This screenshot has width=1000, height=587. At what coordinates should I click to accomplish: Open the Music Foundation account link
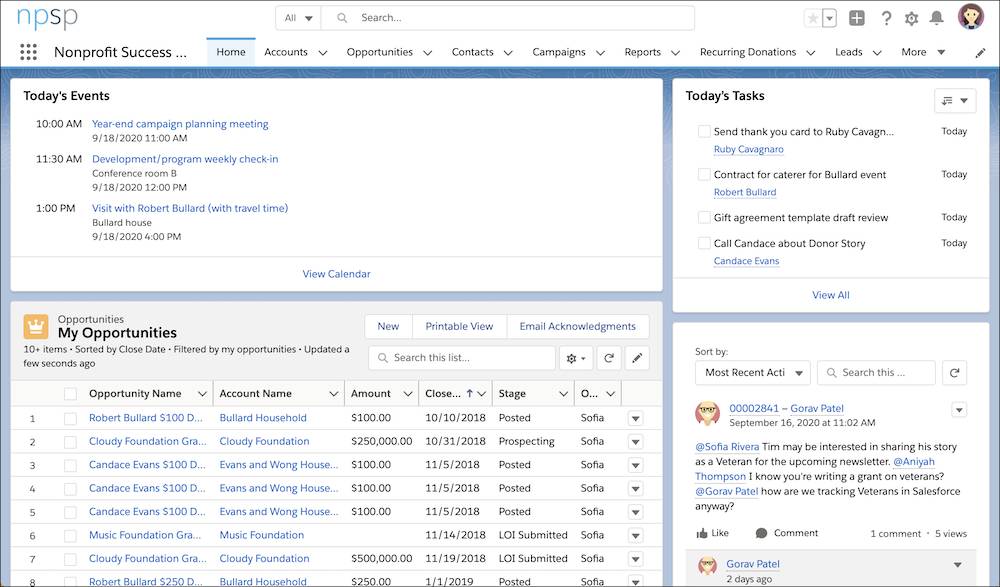click(261, 535)
